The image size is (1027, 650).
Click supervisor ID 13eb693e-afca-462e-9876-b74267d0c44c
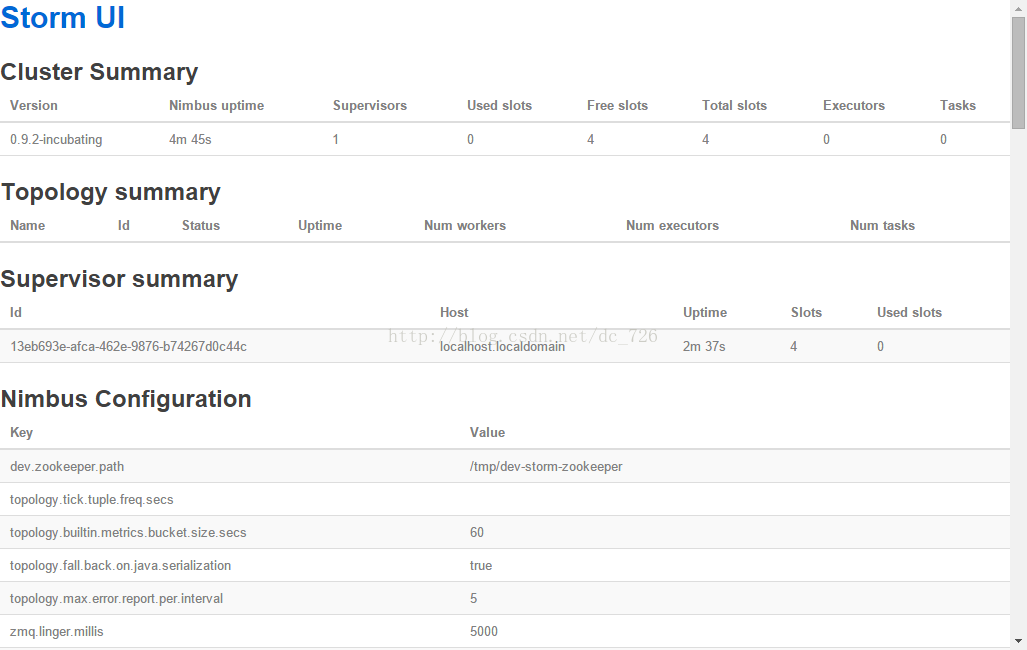point(128,347)
